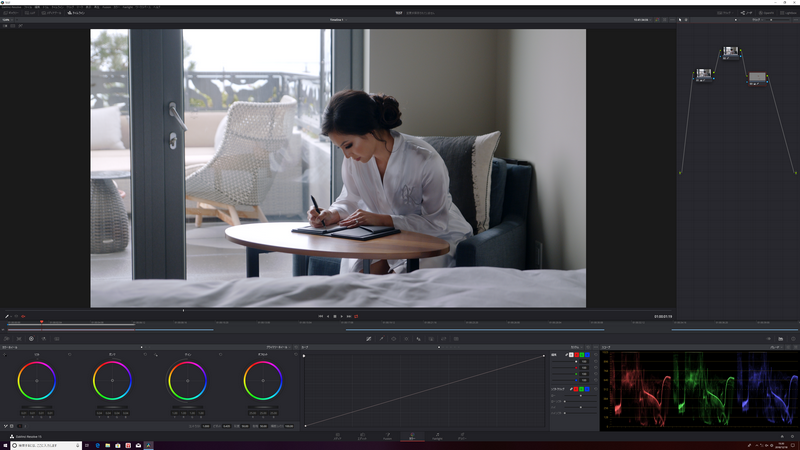Select the node graph pointer tool
The width and height of the screenshot is (800, 450).
680,20
